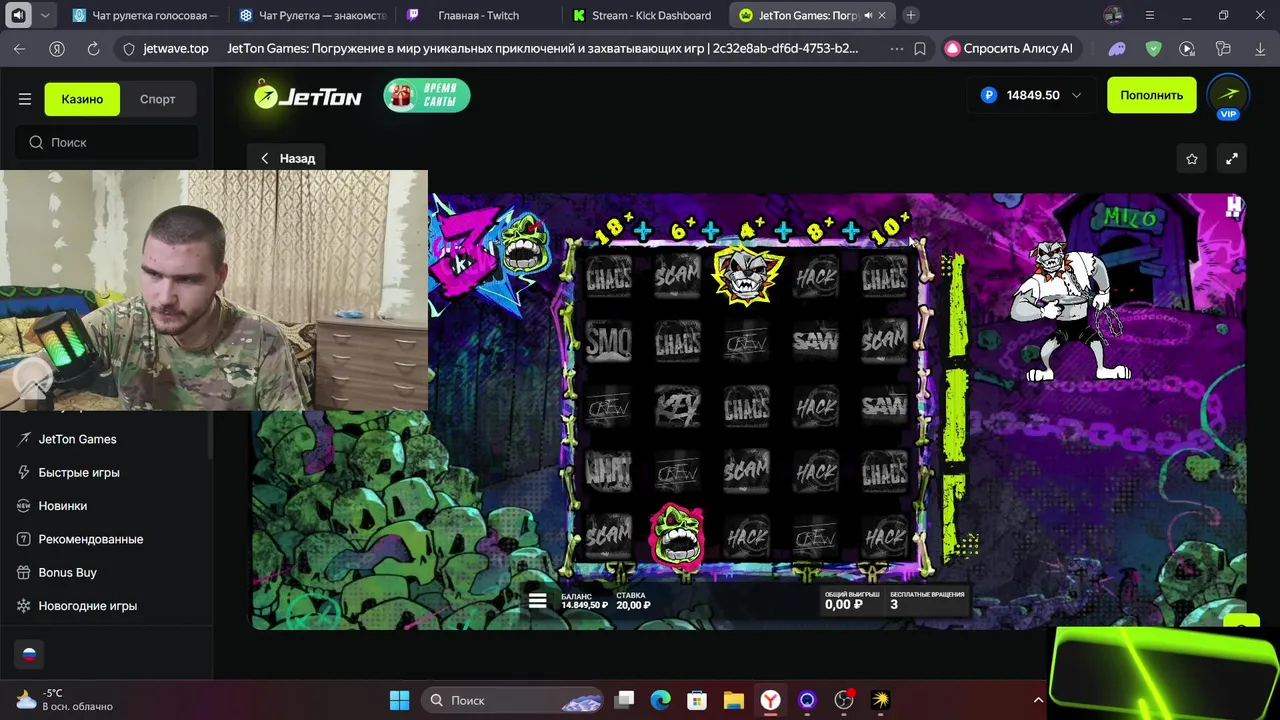This screenshot has height=720, width=1280.
Task: Add game to favorites with star icon
Action: pos(1192,158)
